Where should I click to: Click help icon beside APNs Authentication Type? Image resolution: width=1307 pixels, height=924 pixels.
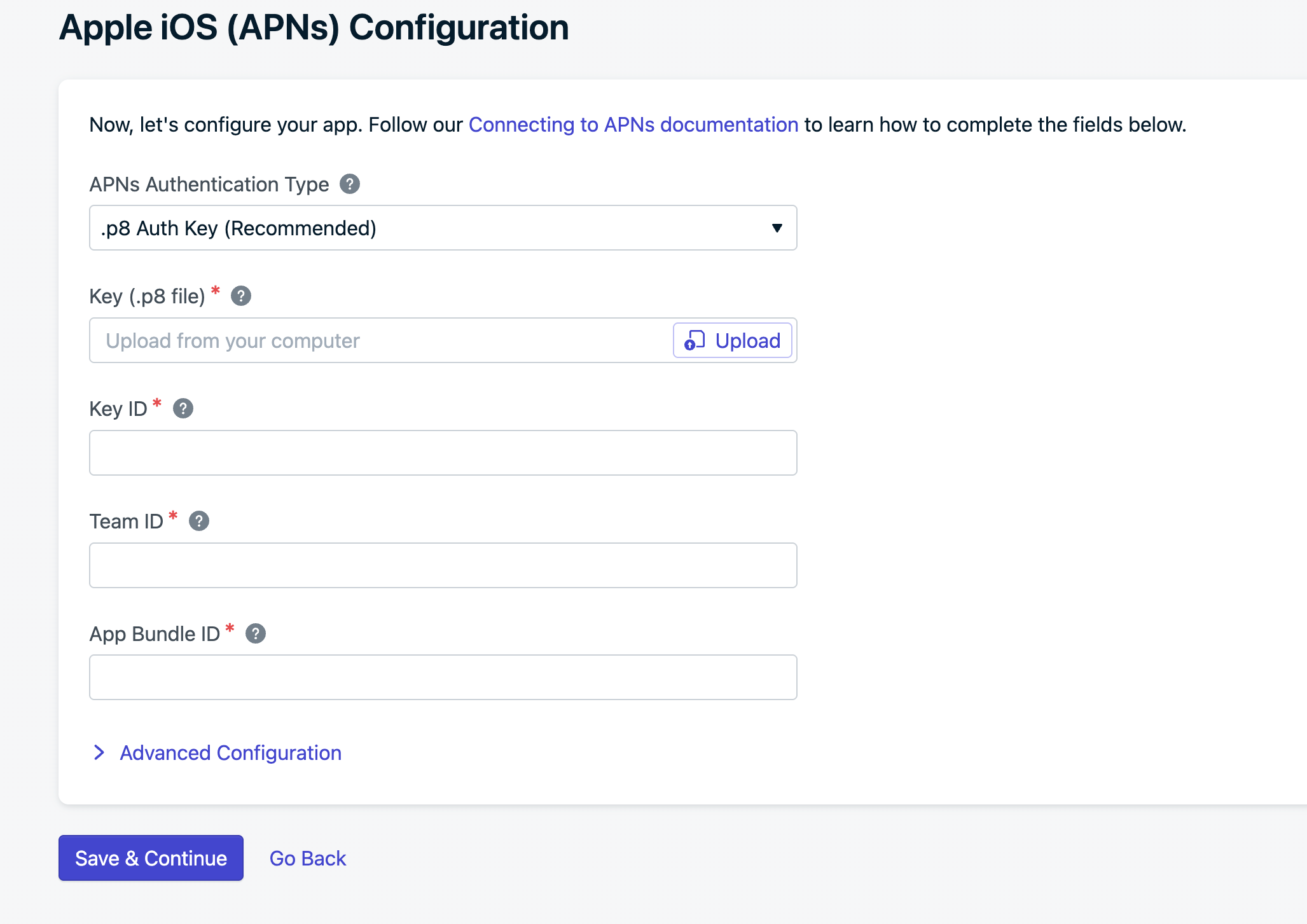click(x=350, y=184)
